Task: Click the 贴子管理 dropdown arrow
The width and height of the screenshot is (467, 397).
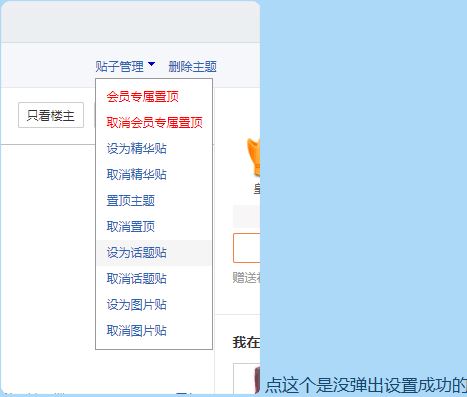Action: coord(151,64)
